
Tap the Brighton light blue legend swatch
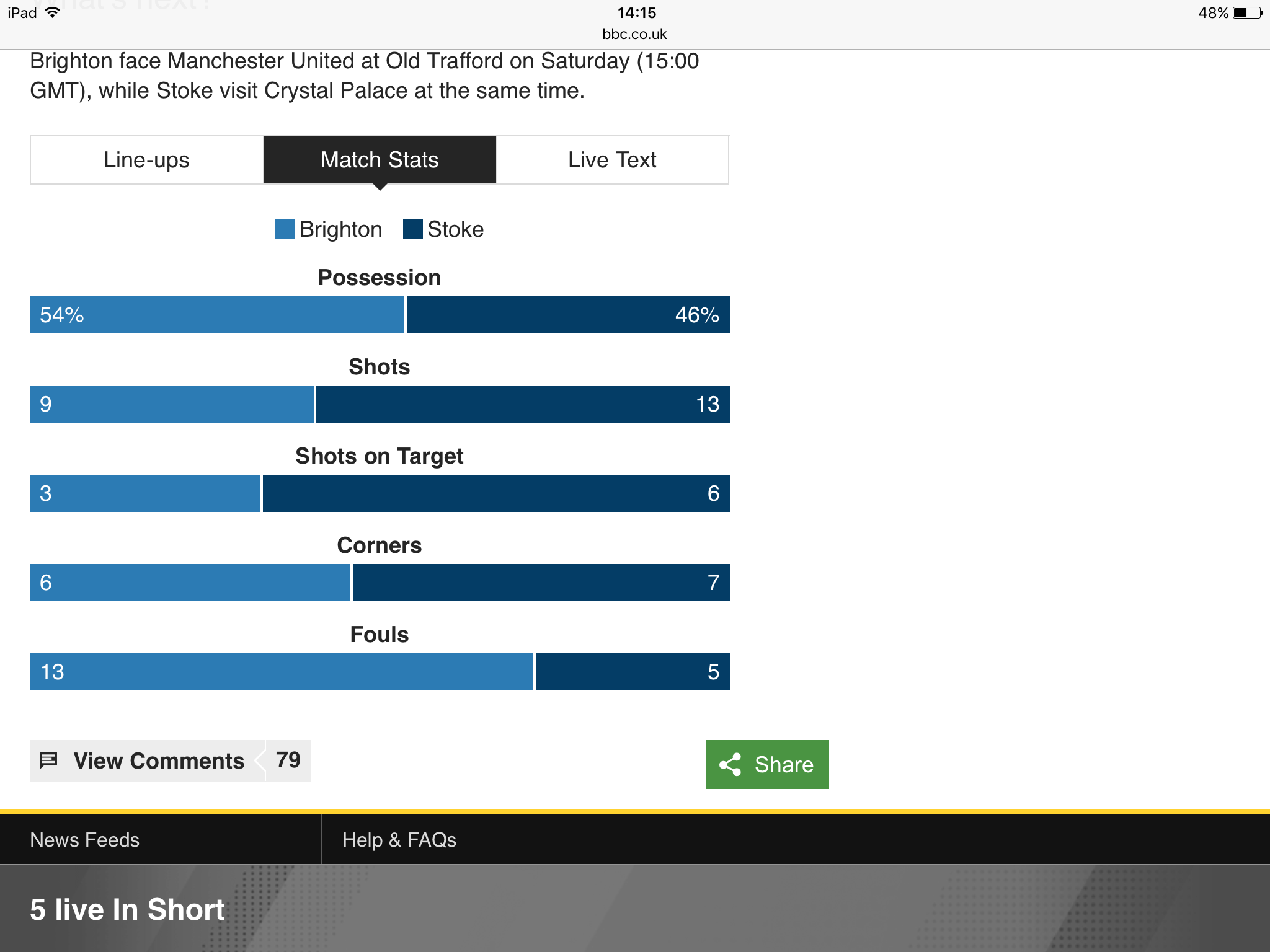coord(285,229)
